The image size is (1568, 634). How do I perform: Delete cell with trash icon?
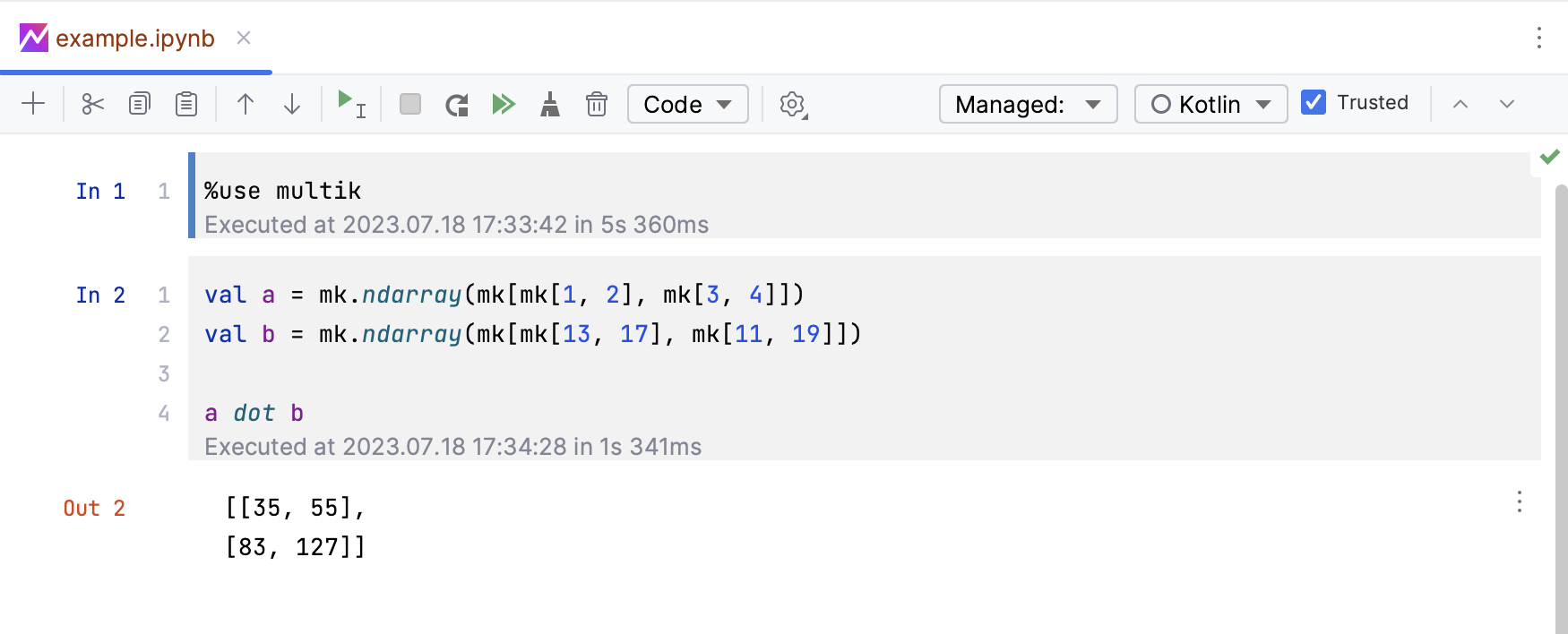click(597, 104)
